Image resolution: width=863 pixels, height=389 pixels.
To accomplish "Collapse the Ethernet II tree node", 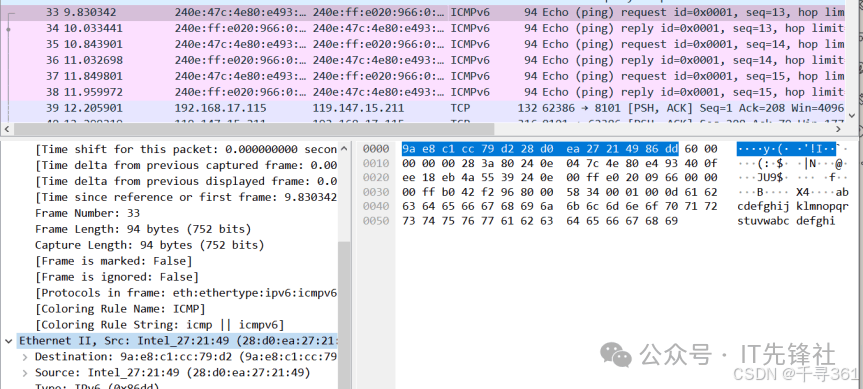I will pos(8,341).
